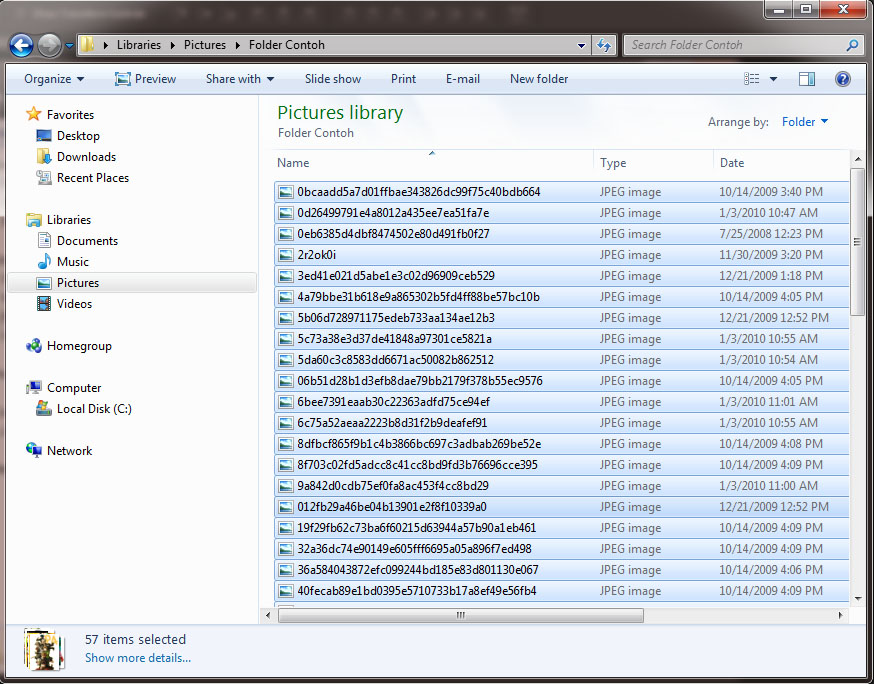Toggle the preview pane icon

[x=807, y=79]
